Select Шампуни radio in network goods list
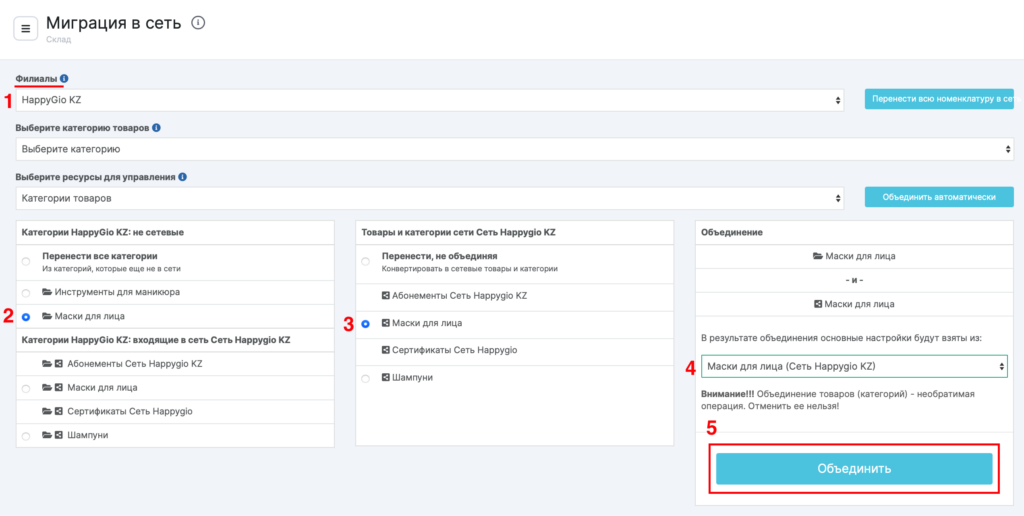The width and height of the screenshot is (1024, 516). point(366,378)
